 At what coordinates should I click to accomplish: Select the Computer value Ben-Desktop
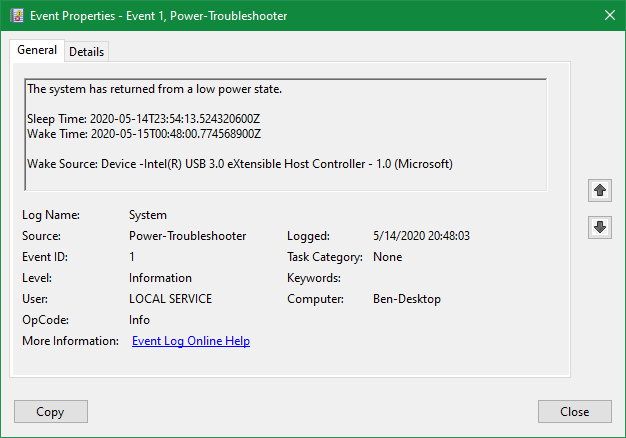click(x=406, y=299)
